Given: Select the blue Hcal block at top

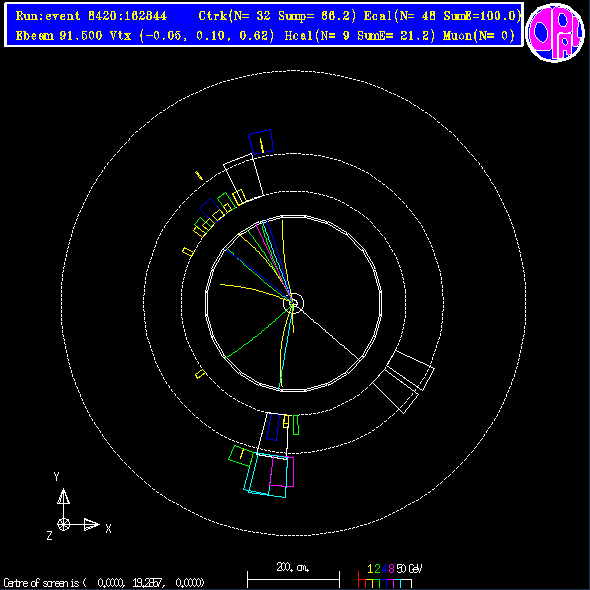Looking at the screenshot, I should coord(261,142).
